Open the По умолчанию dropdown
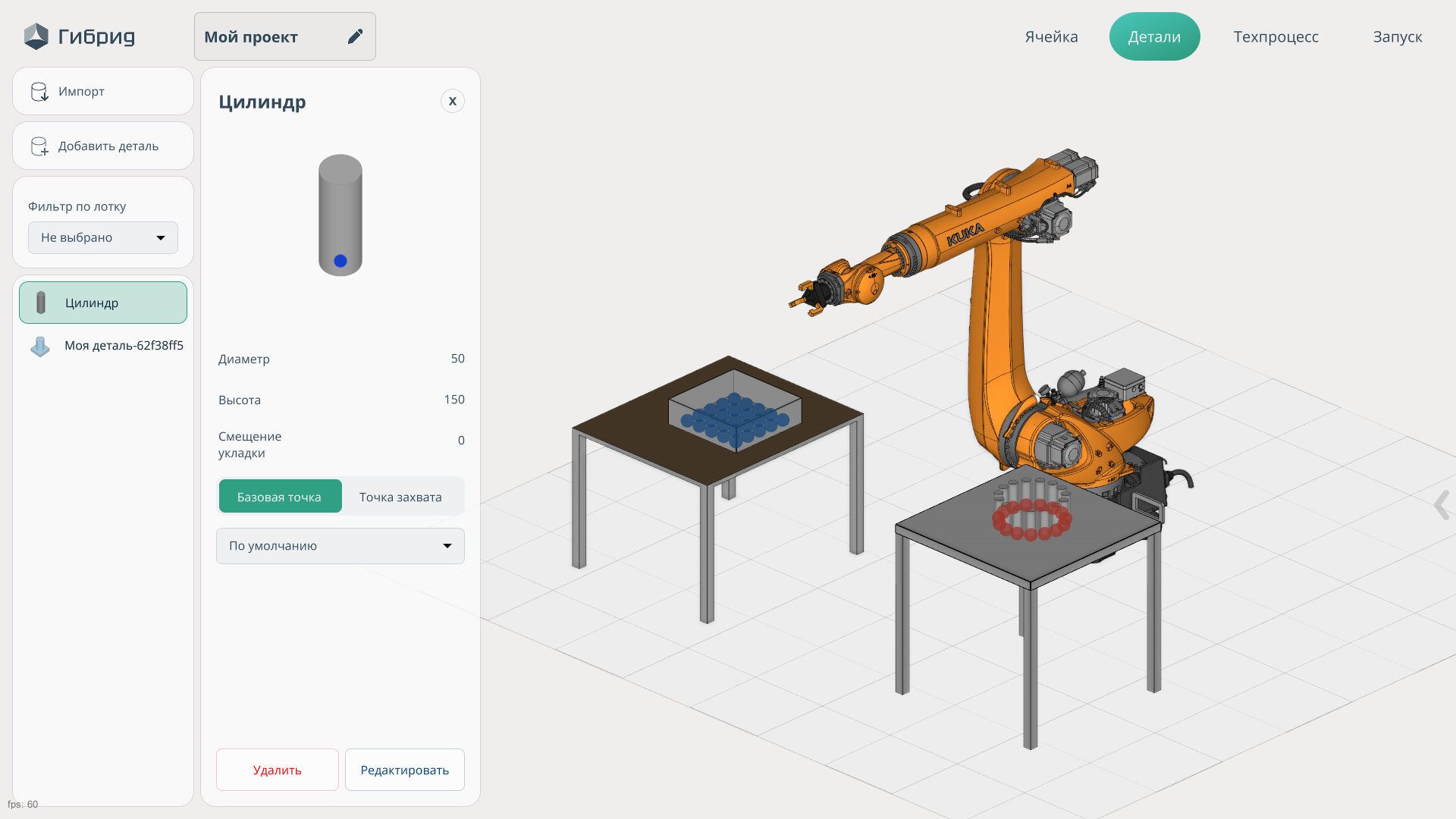This screenshot has height=819, width=1456. click(x=340, y=546)
